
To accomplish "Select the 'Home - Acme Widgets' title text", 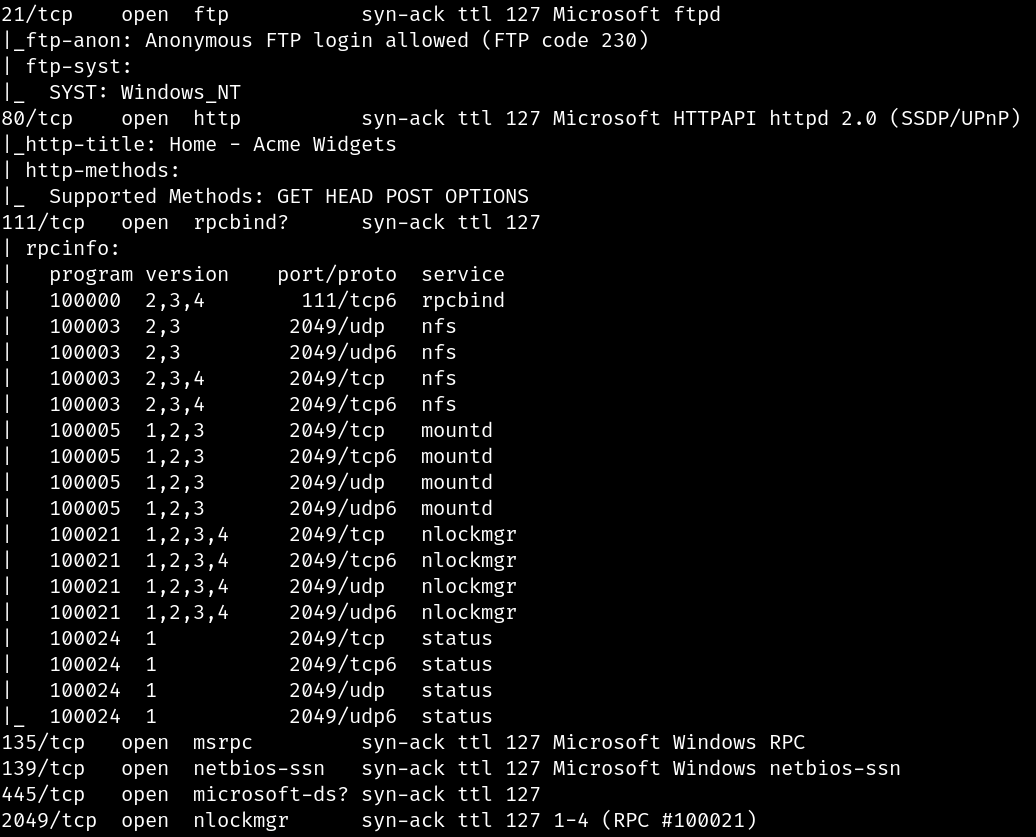I will pos(283,144).
